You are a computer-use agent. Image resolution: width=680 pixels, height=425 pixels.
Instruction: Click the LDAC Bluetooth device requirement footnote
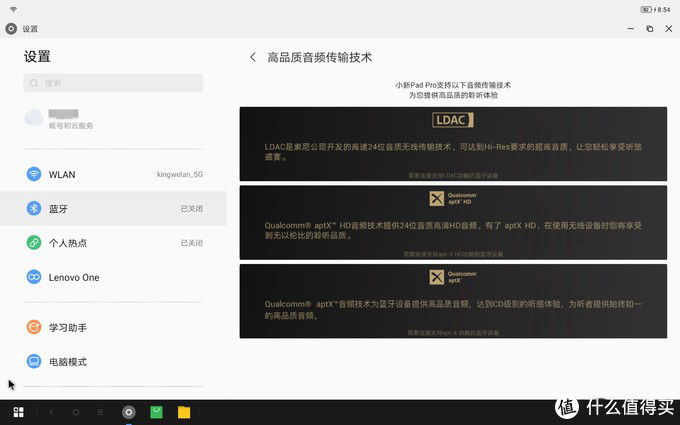453,176
